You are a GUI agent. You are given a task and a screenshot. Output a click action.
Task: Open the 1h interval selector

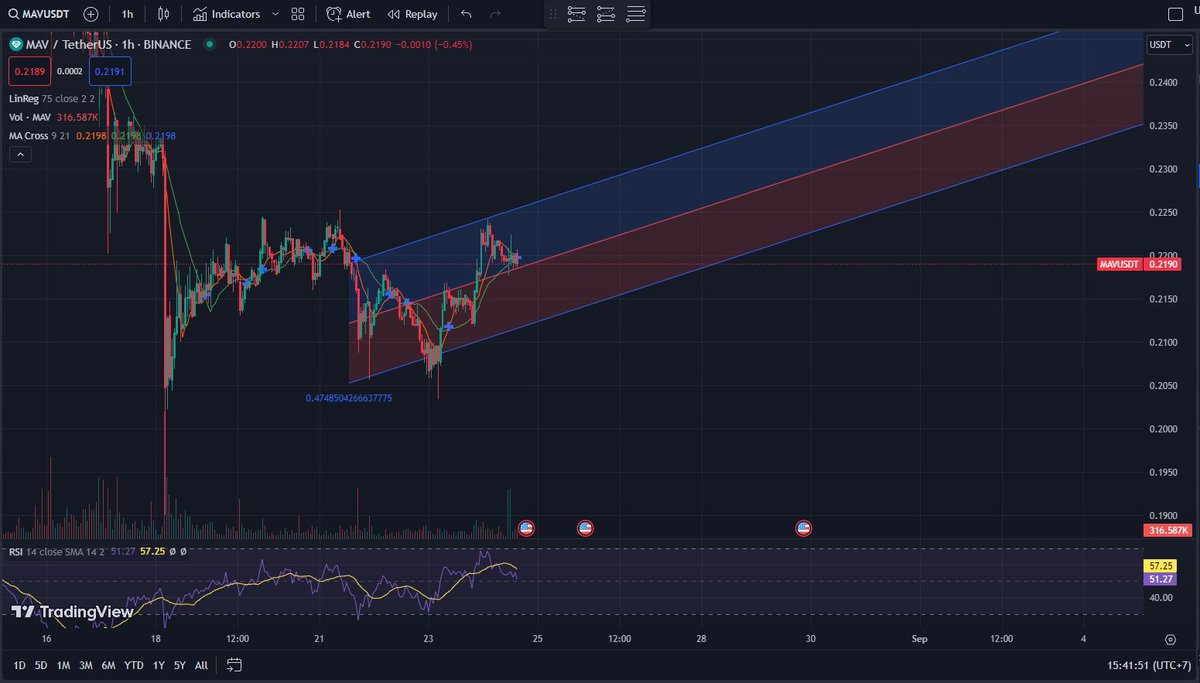pos(127,14)
